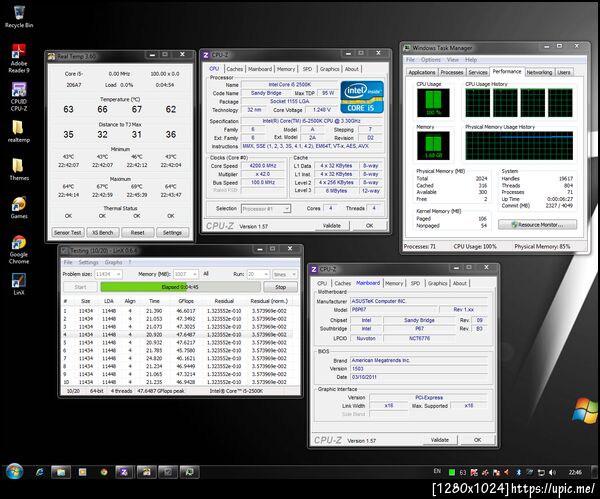Viewport: 600px width, 499px height.
Task: Open the View menu in Task Manager
Action: click(453, 60)
